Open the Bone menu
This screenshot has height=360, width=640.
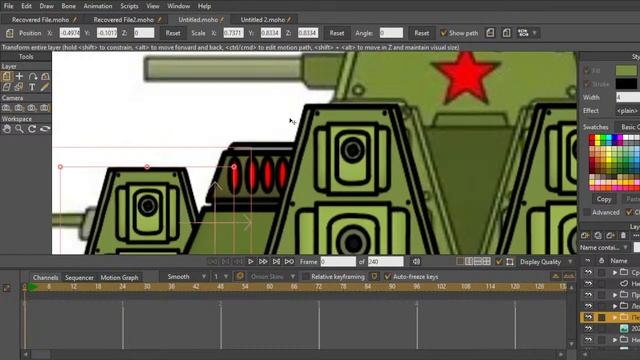[69, 6]
